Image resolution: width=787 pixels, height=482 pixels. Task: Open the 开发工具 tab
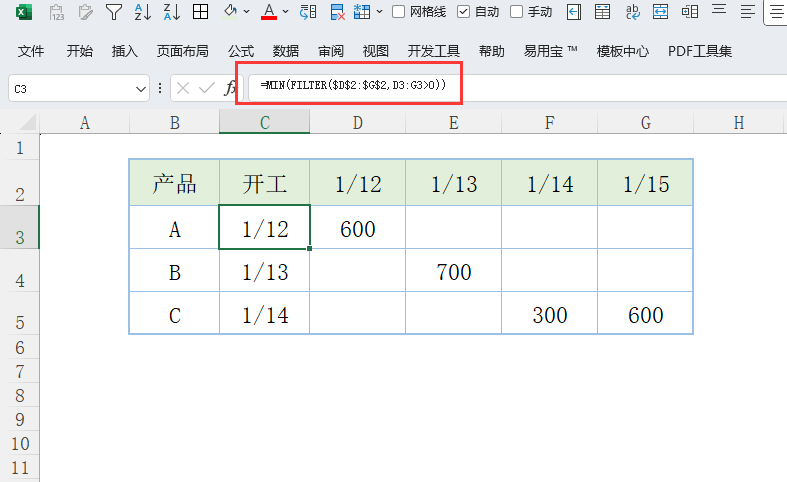click(x=434, y=51)
